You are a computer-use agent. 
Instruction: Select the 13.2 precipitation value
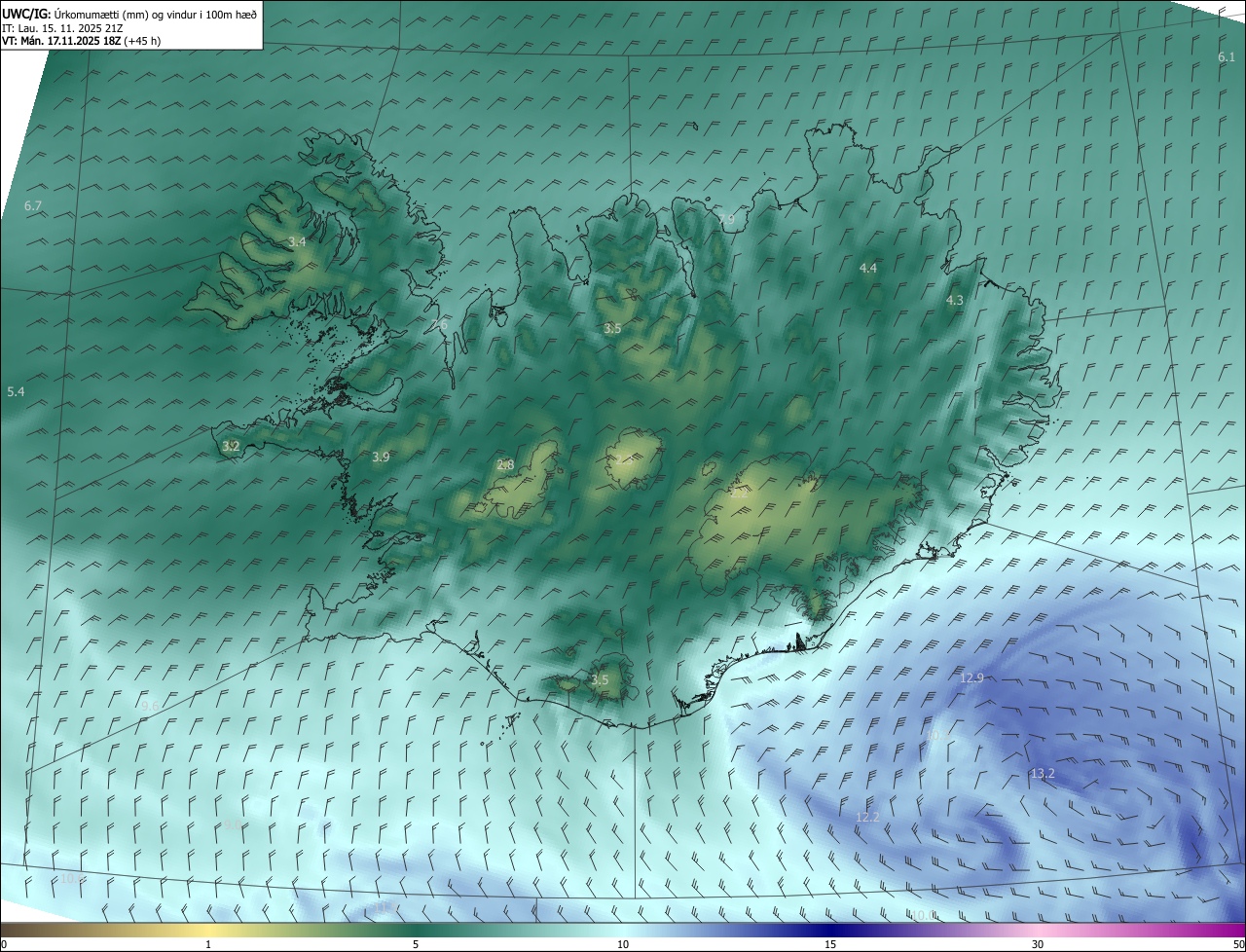point(1042,774)
